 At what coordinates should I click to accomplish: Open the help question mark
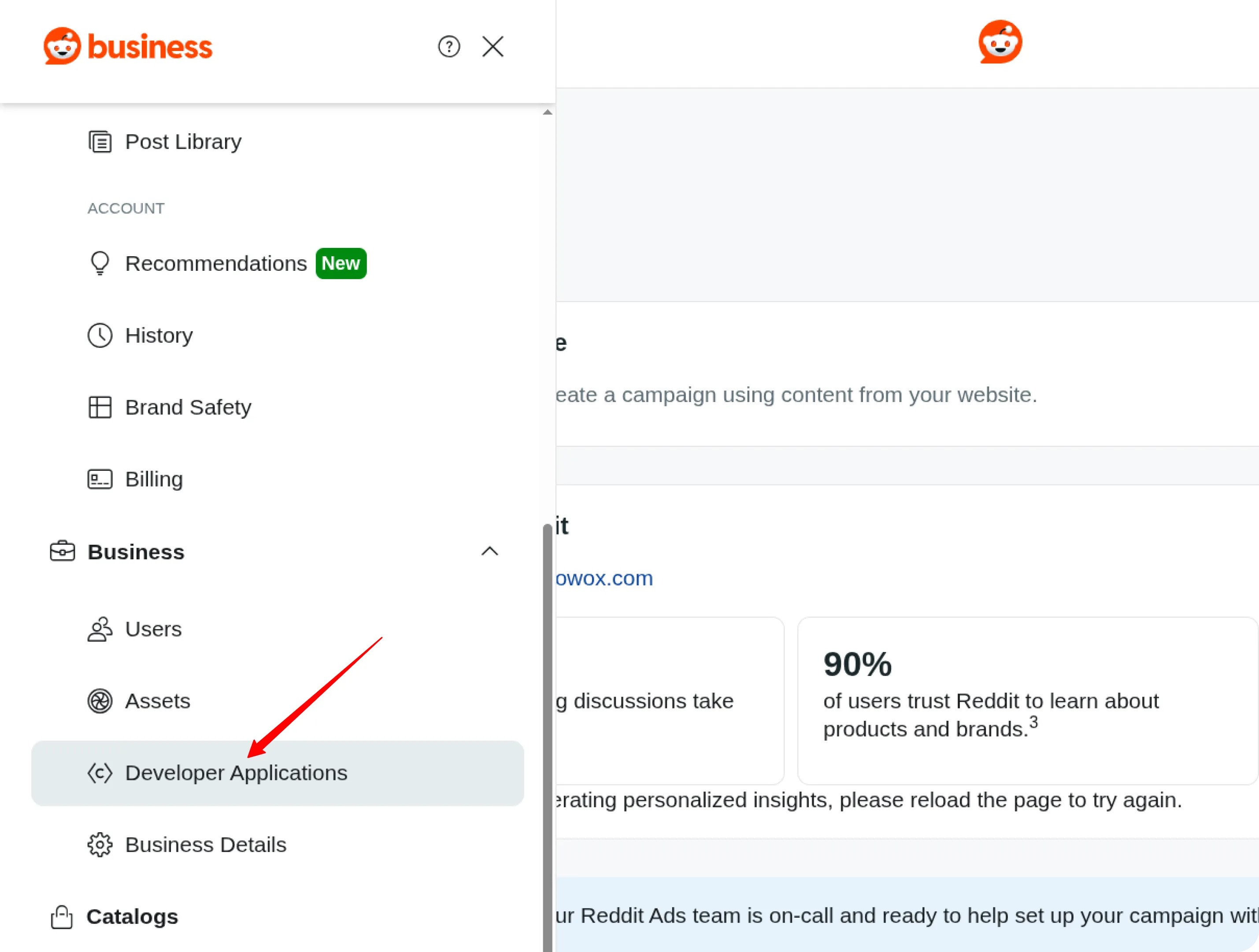coord(449,47)
